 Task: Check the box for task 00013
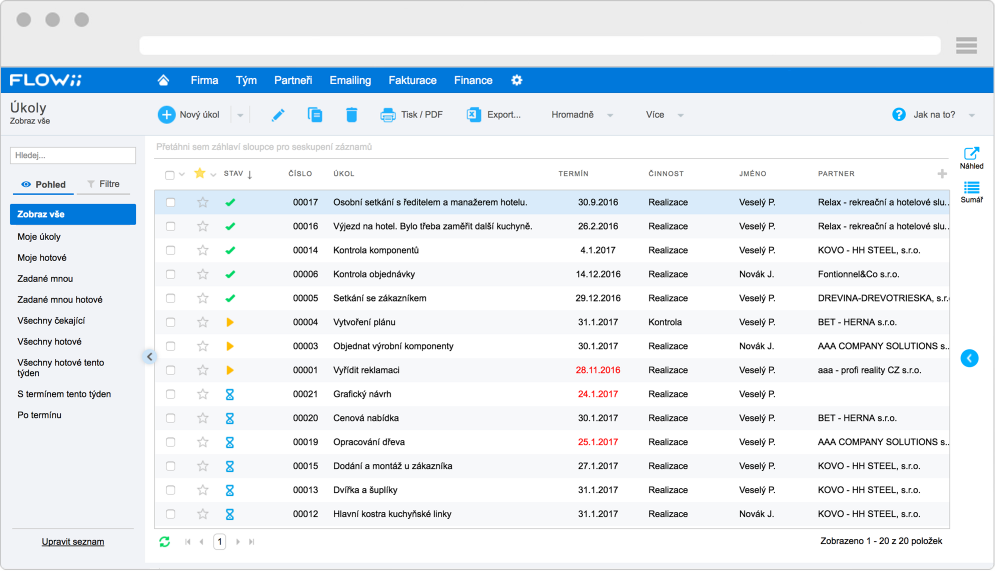click(x=170, y=490)
